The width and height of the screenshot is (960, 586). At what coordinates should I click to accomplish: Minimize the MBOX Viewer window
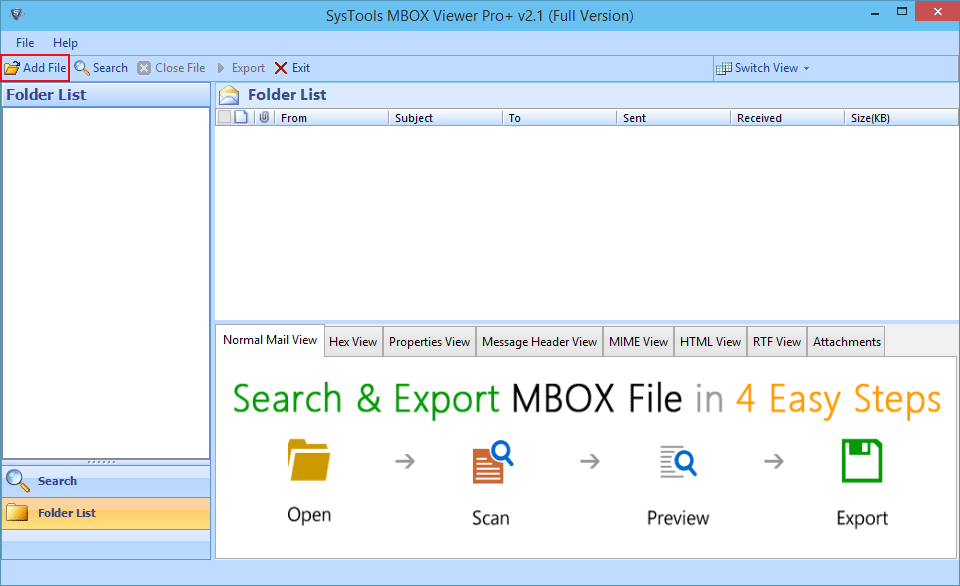876,12
